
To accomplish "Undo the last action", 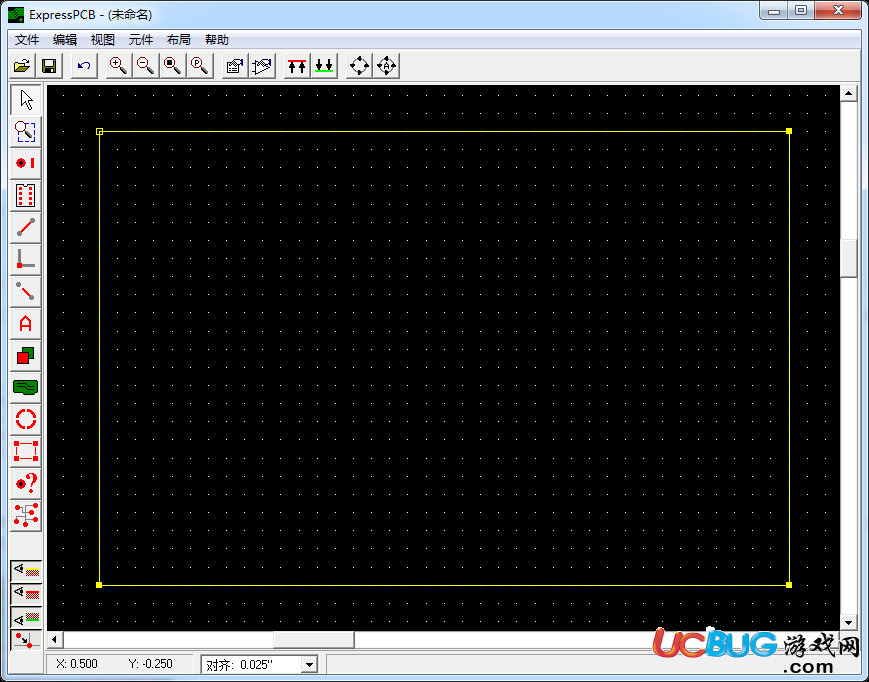I will 84,66.
